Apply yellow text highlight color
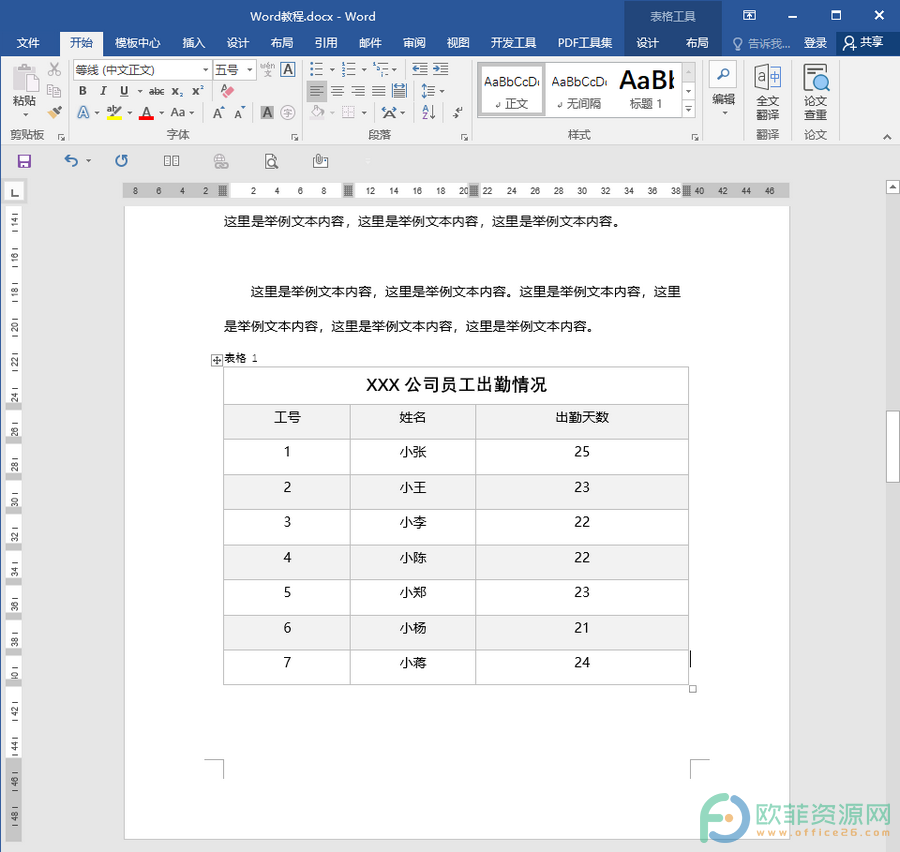Image resolution: width=900 pixels, height=852 pixels. (114, 113)
